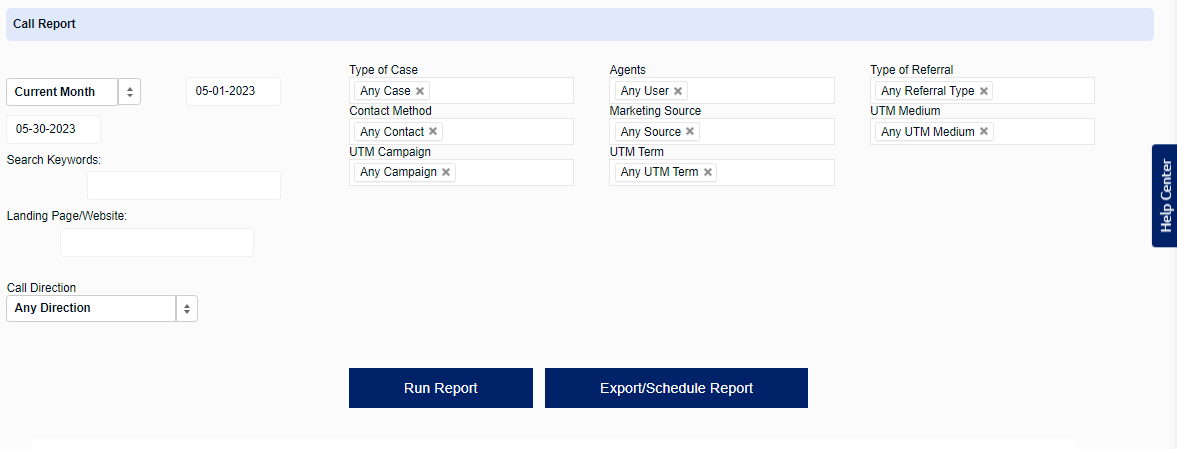Image resolution: width=1177 pixels, height=449 pixels.
Task: Click the end date field 05-30-2023
Action: (53, 129)
